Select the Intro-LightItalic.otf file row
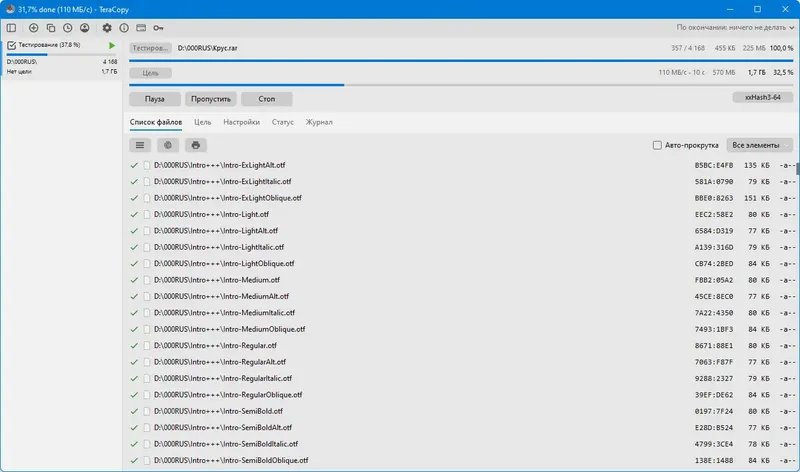Image resolution: width=800 pixels, height=472 pixels. [461, 247]
